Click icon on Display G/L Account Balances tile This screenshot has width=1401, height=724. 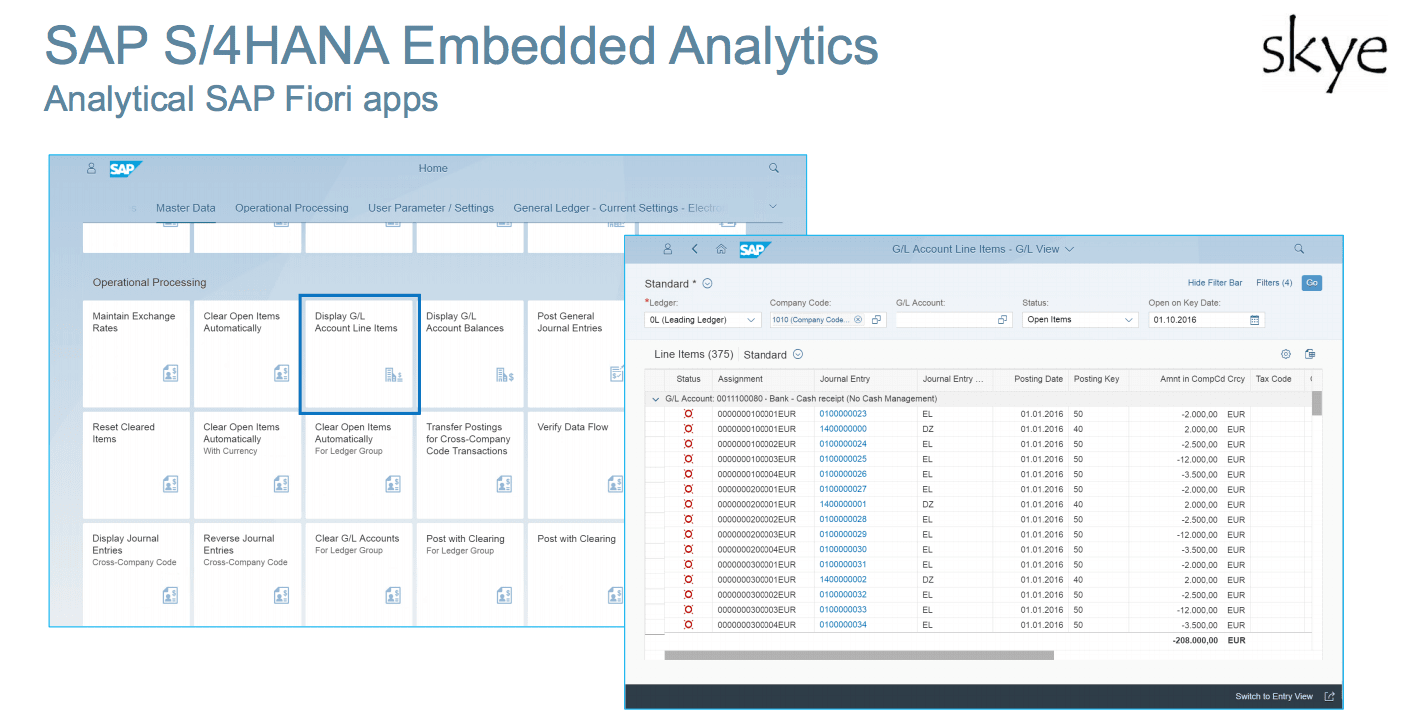click(504, 375)
